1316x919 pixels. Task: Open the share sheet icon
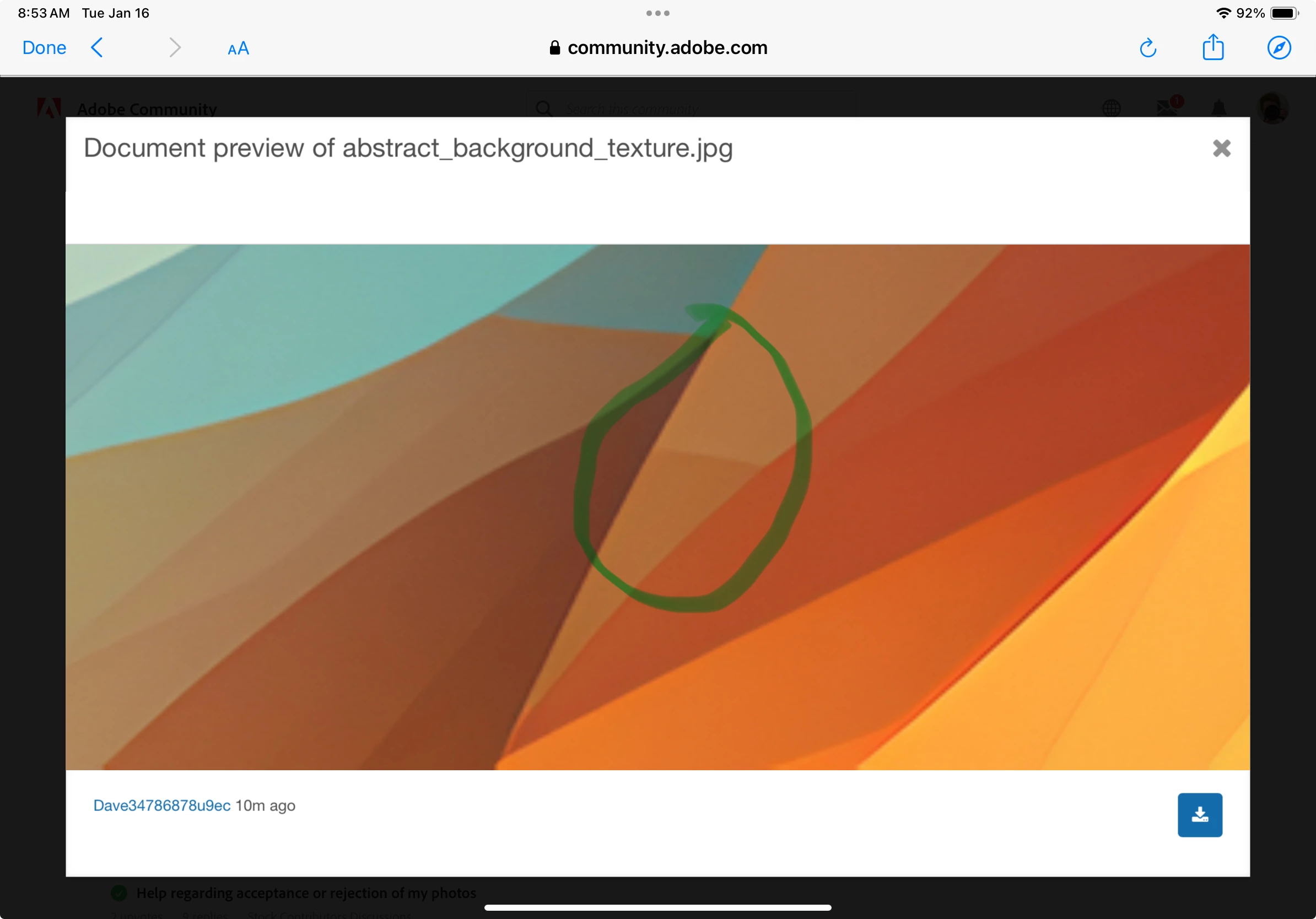pyautogui.click(x=1213, y=46)
